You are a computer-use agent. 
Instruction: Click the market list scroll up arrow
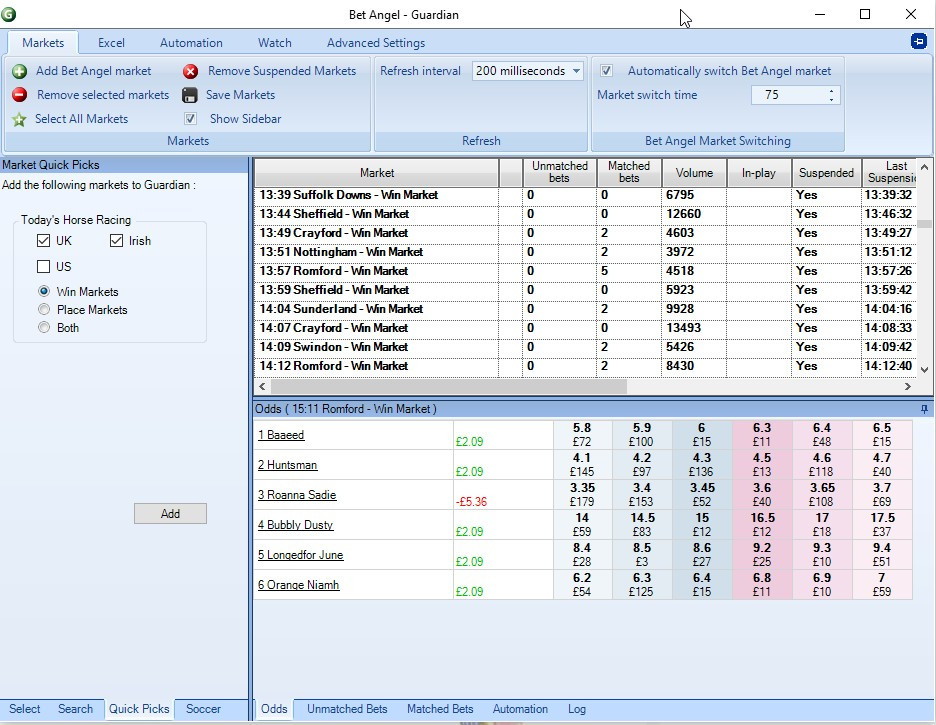point(924,167)
